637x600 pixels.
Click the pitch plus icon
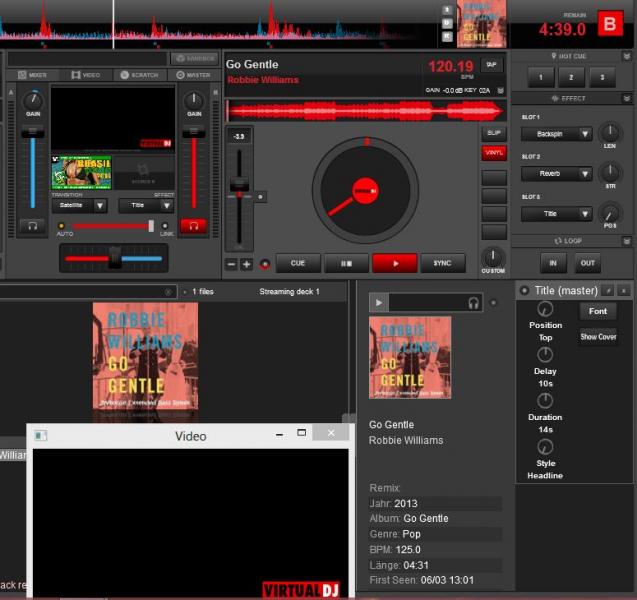pos(246,264)
